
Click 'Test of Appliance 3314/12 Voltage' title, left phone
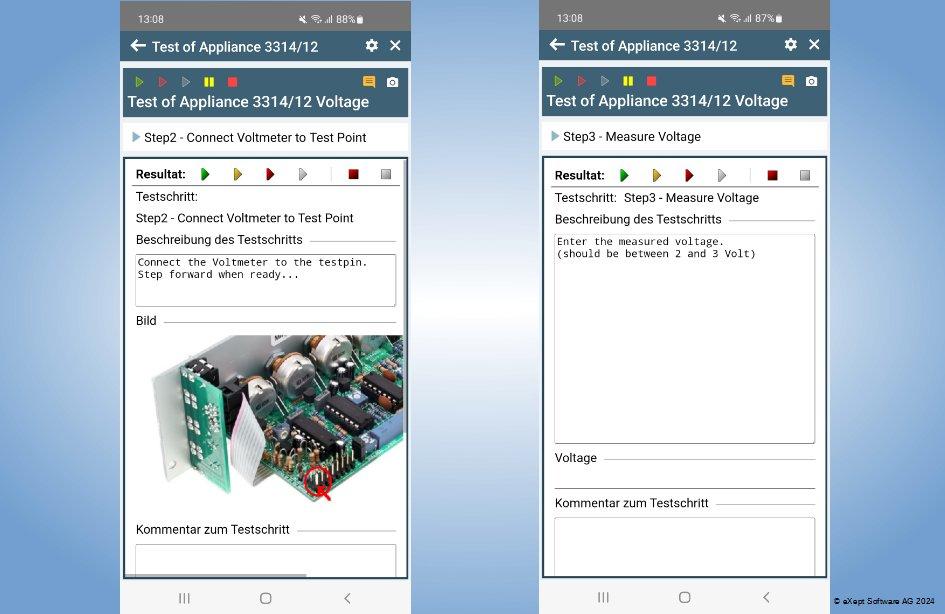tap(248, 102)
